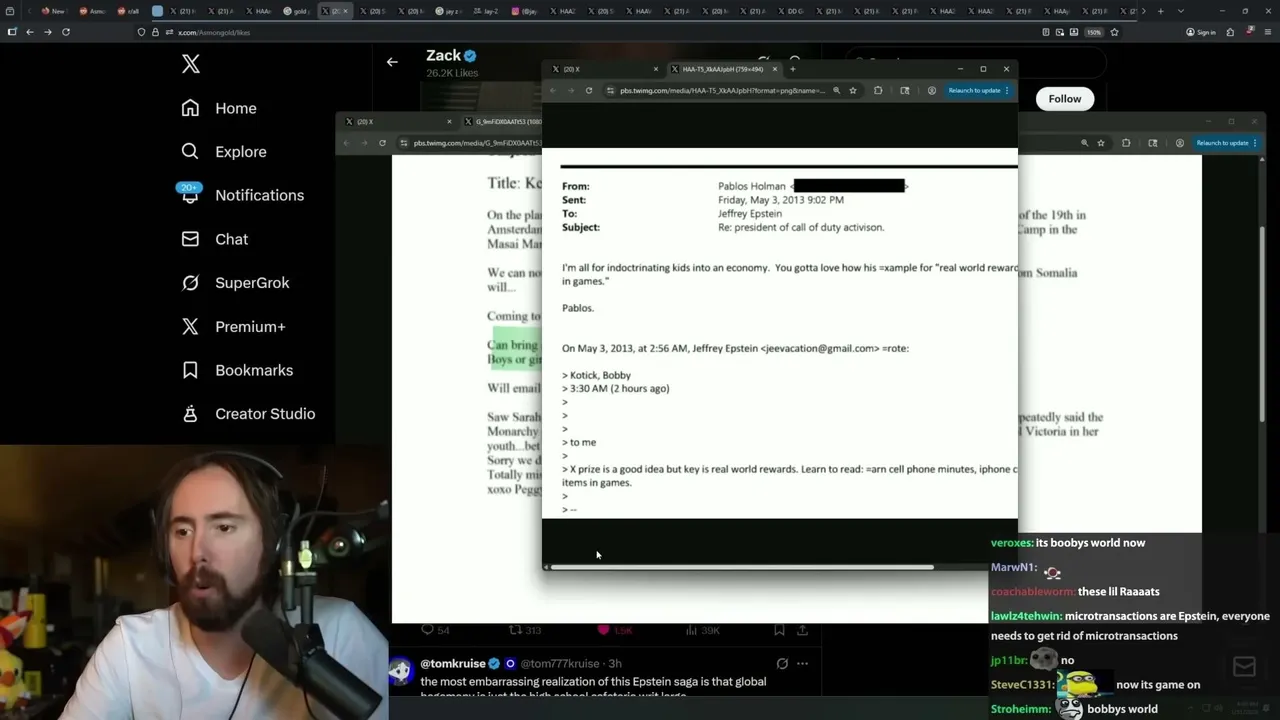View analytics showing 39K views
Screen dimensions: 1280x720
tap(702, 630)
